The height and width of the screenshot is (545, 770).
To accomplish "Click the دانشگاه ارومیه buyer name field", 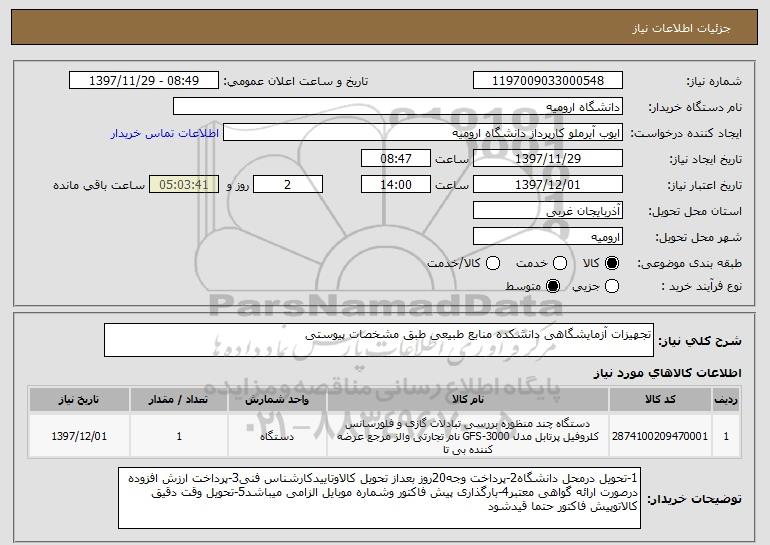I will (398, 107).
